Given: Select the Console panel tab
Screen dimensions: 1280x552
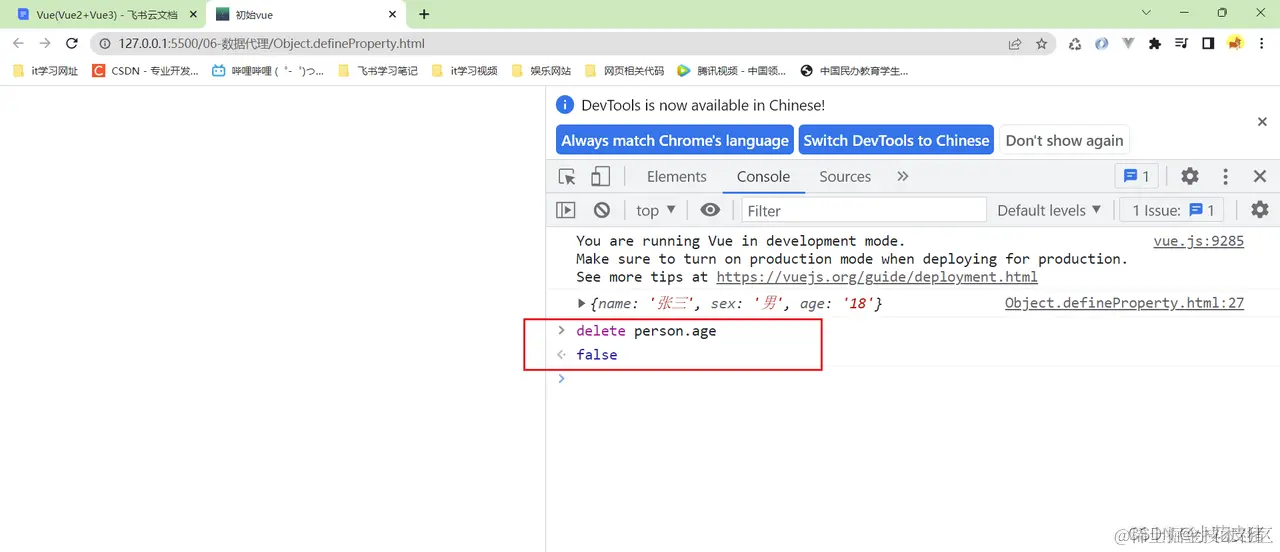Looking at the screenshot, I should click(x=764, y=176).
